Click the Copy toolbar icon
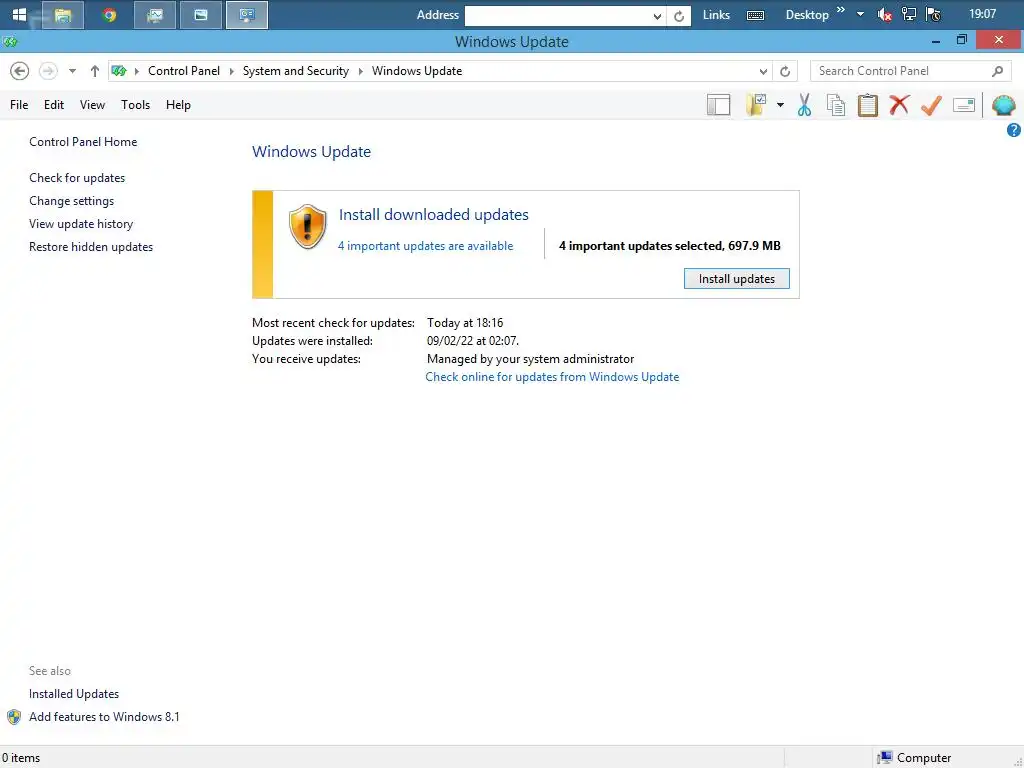This screenshot has height=768, width=1024. pyautogui.click(x=836, y=105)
